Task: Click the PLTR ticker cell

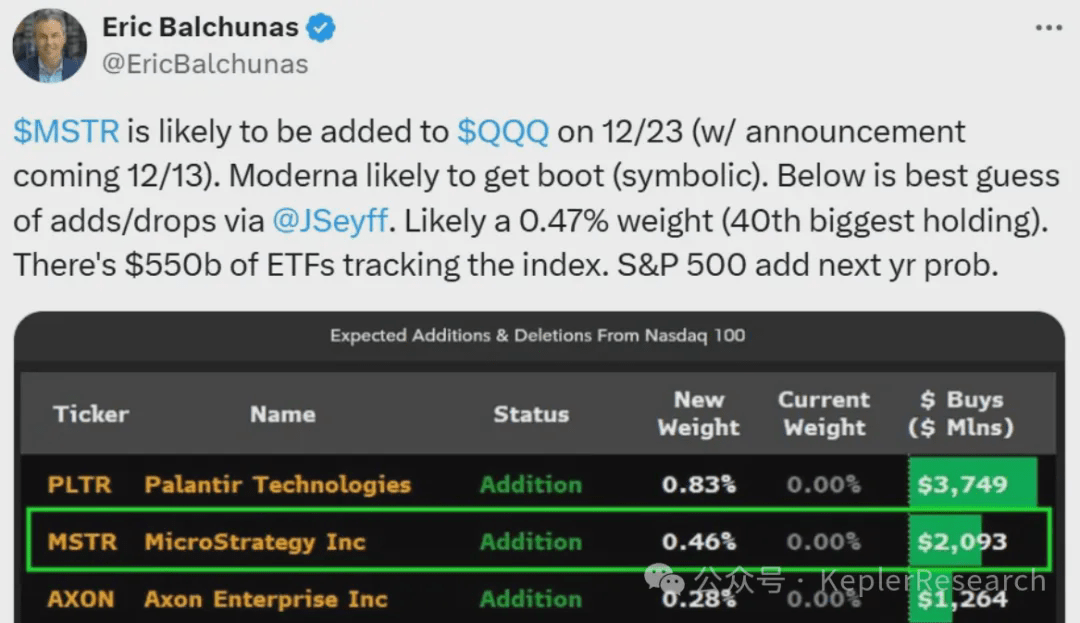Action: coord(81,485)
